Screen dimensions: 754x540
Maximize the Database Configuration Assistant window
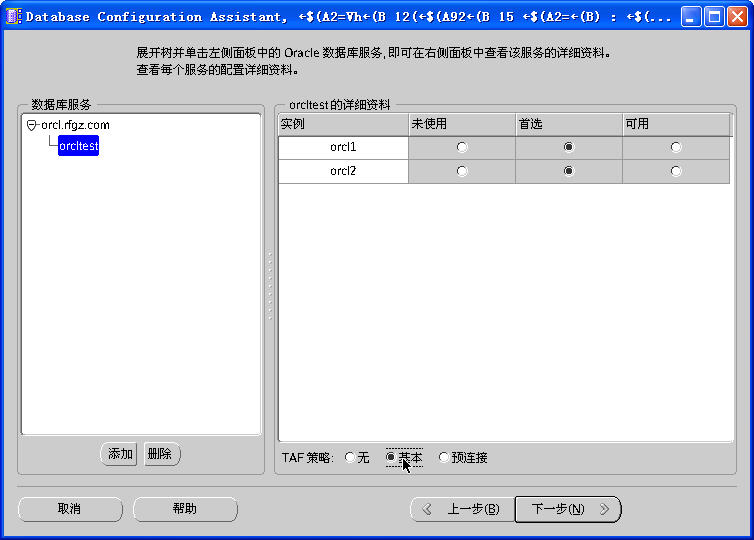coord(714,17)
